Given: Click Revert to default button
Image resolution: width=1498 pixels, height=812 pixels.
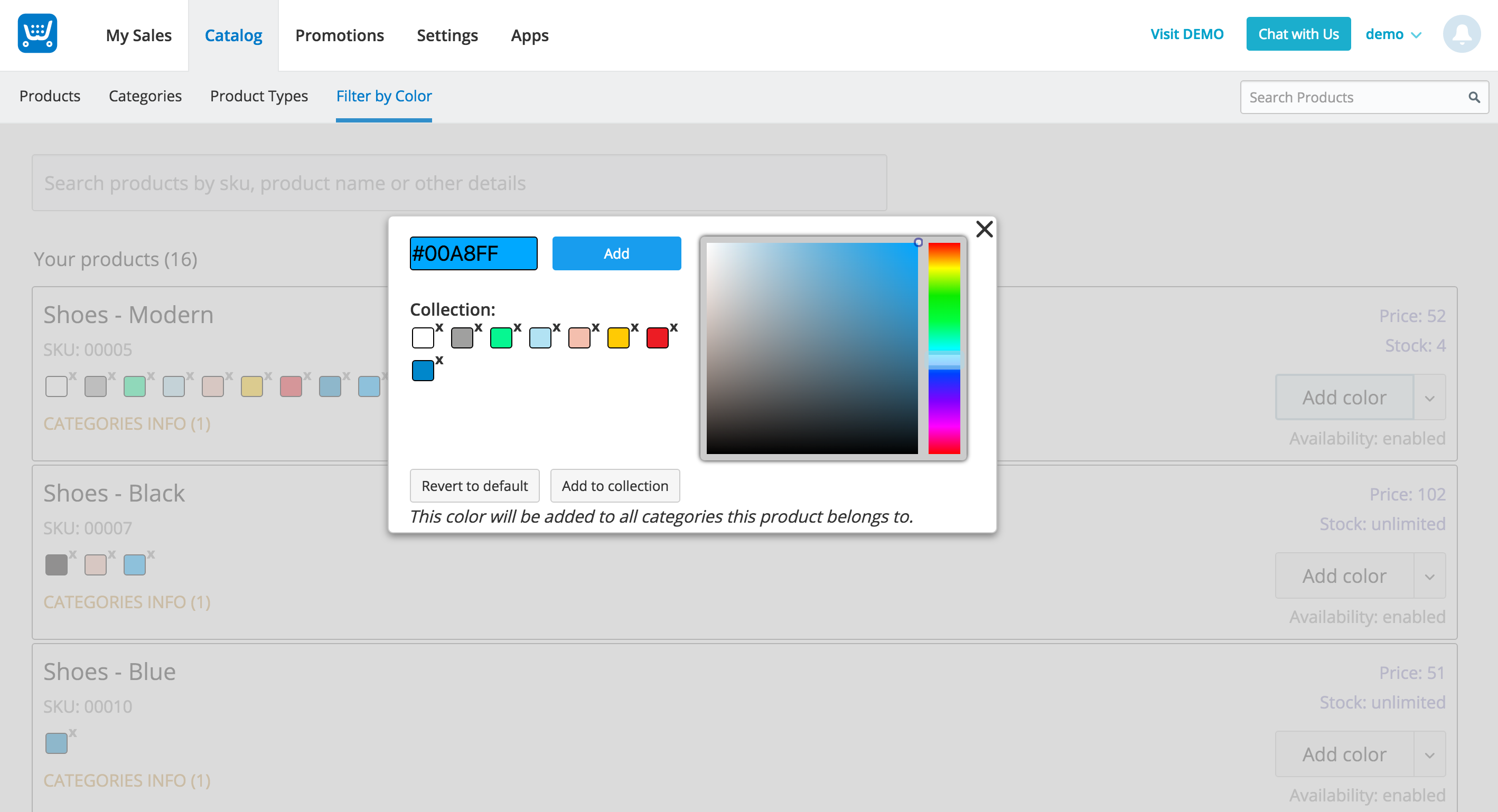Looking at the screenshot, I should 474,485.
